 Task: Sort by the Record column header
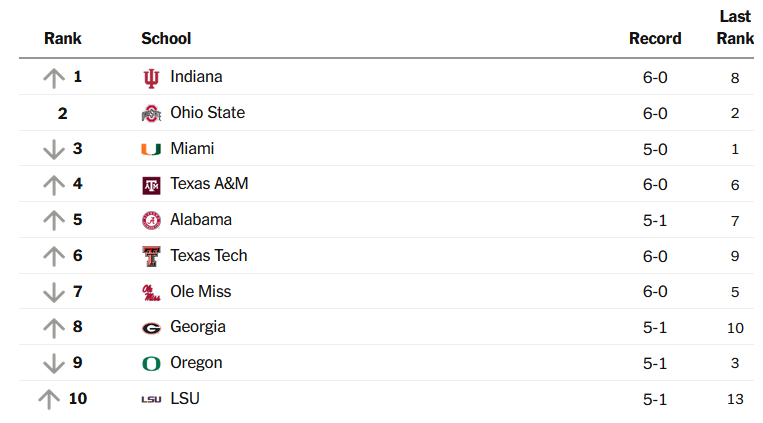click(x=655, y=39)
